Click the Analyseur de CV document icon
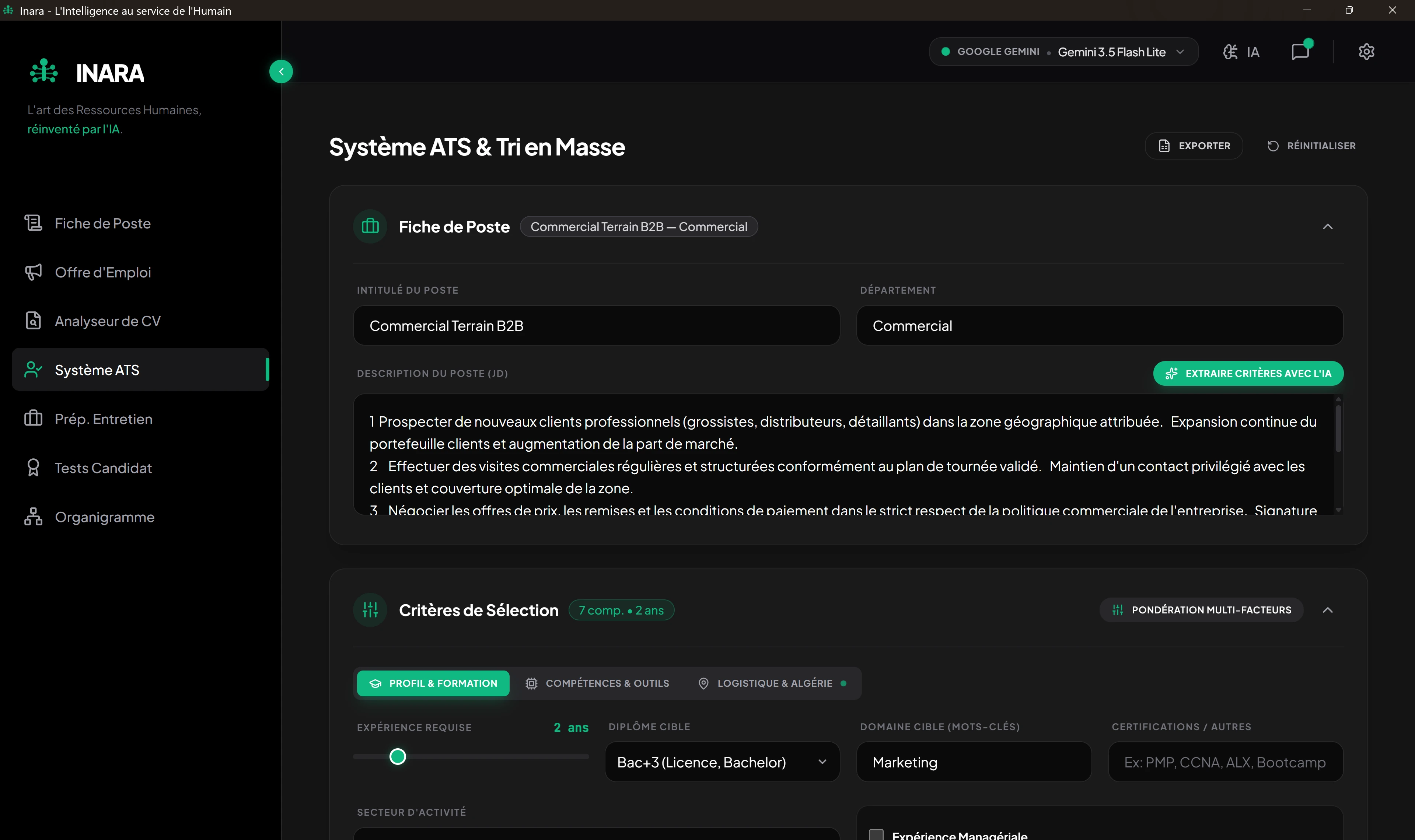This screenshot has width=1415, height=840. pyautogui.click(x=34, y=321)
